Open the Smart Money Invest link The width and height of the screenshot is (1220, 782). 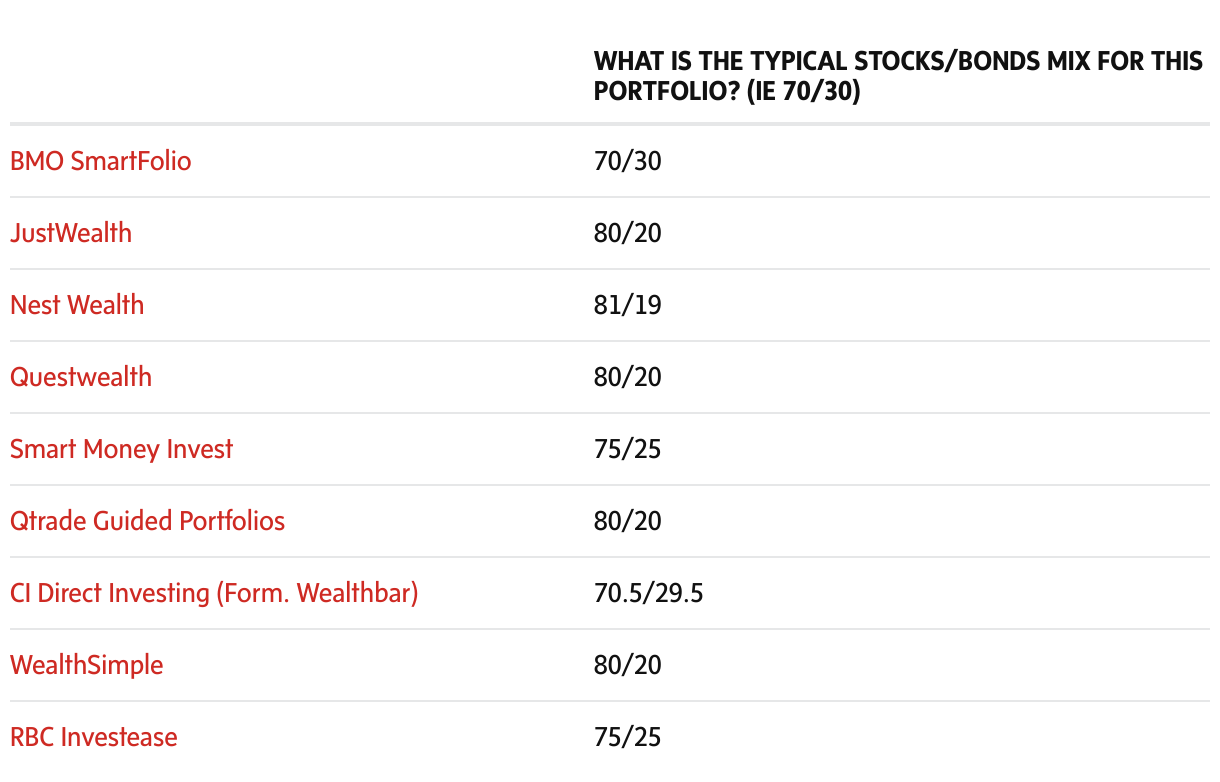click(121, 449)
